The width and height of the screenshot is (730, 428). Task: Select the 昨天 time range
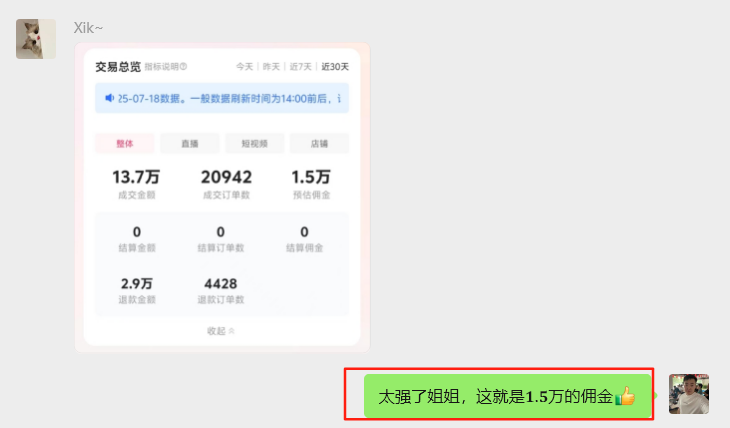(271, 67)
